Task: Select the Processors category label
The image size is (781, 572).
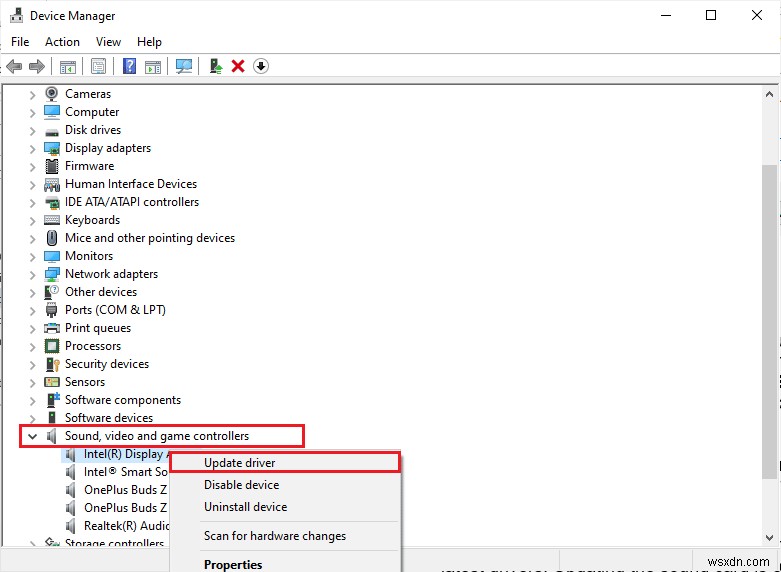Action: 93,346
